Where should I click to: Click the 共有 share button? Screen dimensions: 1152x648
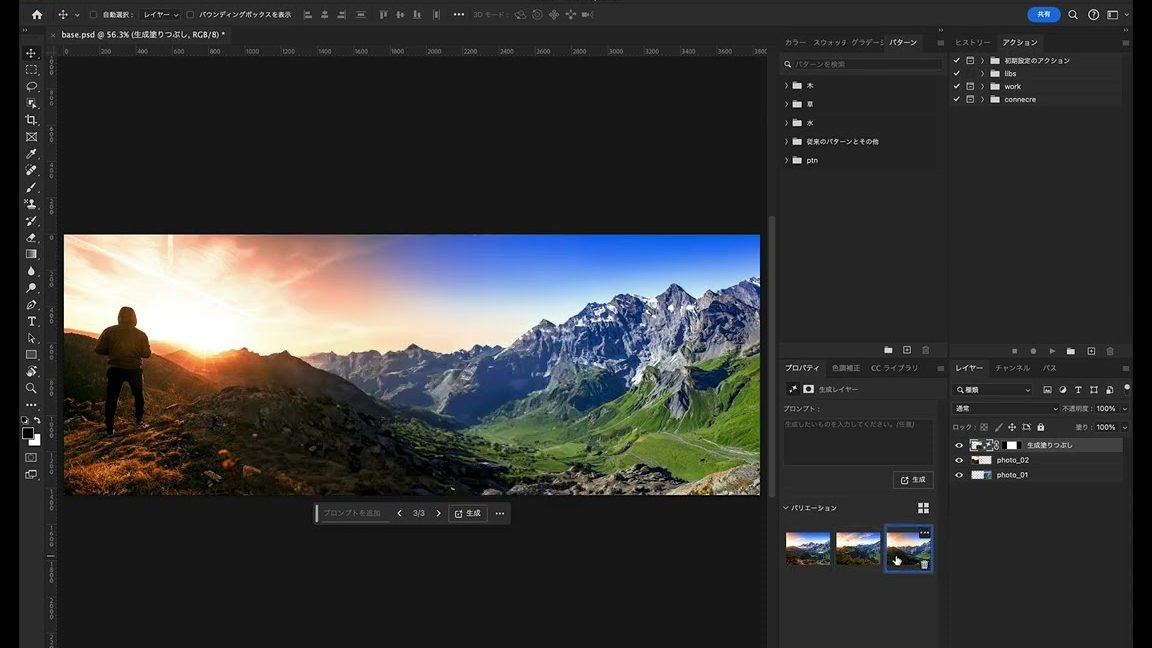[1043, 15]
